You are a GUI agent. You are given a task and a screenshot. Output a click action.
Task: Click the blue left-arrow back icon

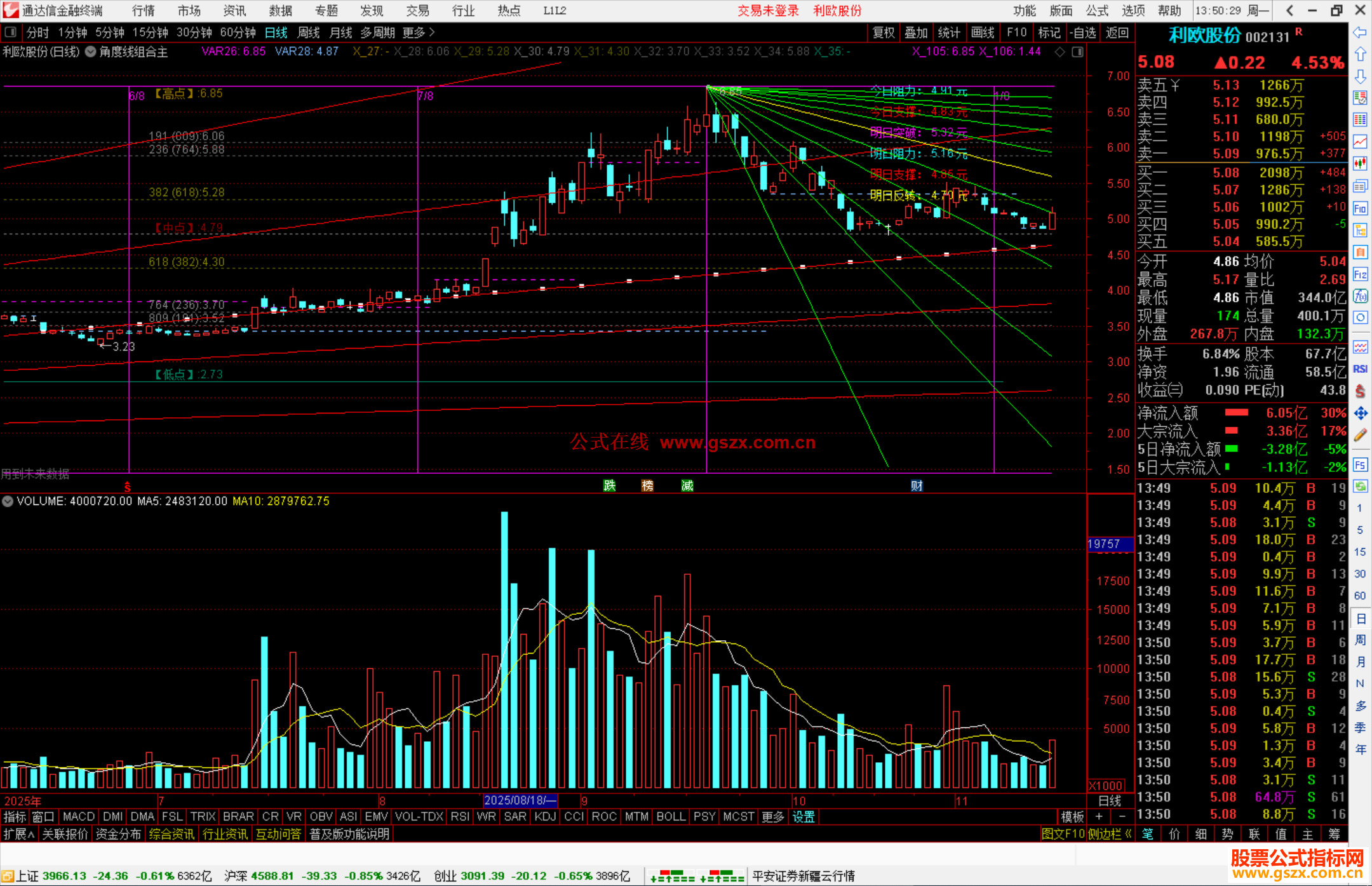tap(1360, 32)
